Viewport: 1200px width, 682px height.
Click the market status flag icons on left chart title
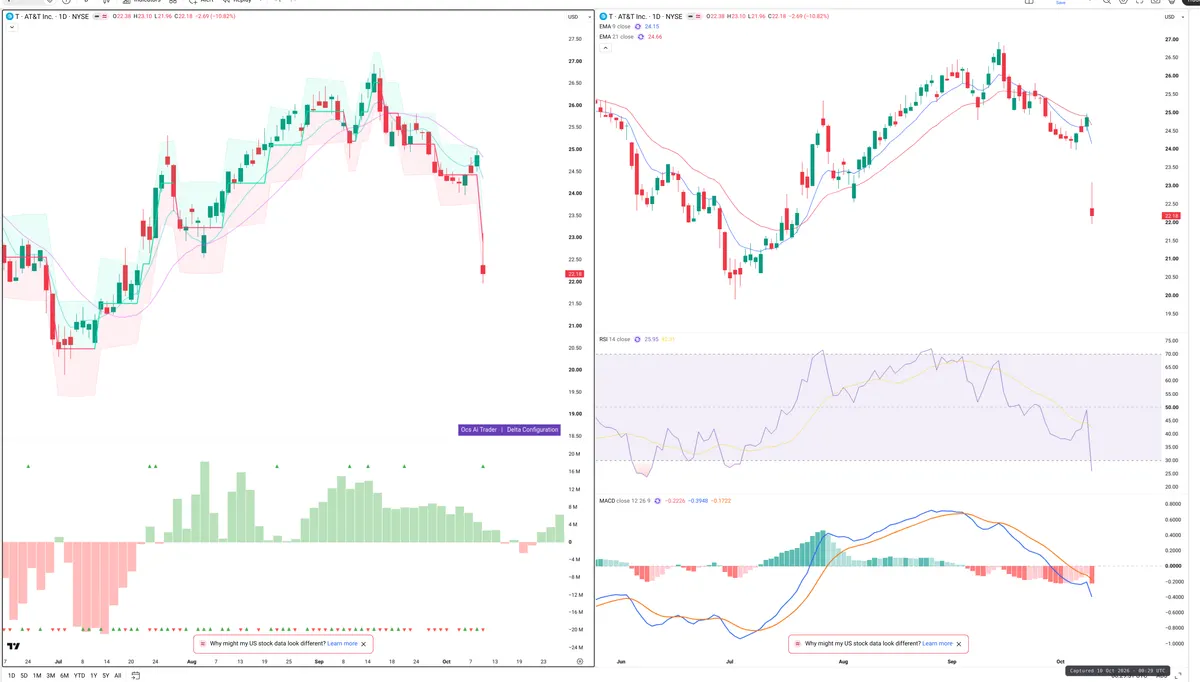tap(100, 16)
